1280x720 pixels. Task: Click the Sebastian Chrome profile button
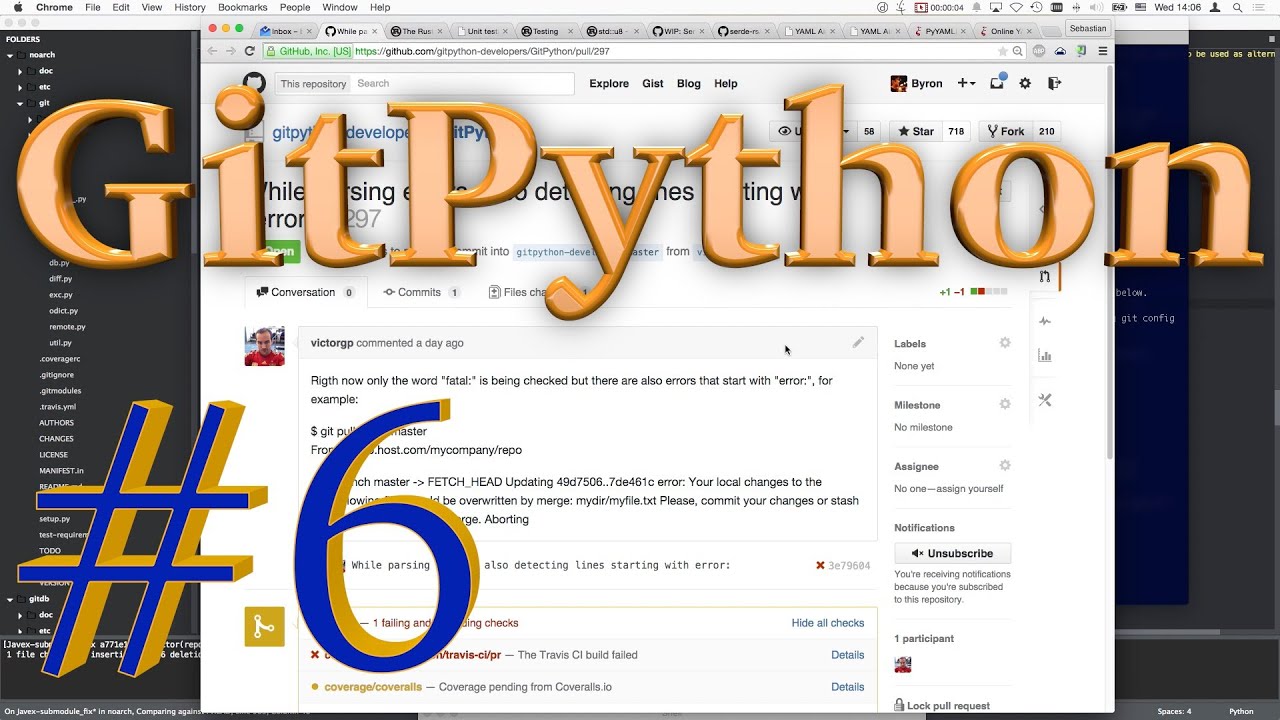(x=1088, y=28)
